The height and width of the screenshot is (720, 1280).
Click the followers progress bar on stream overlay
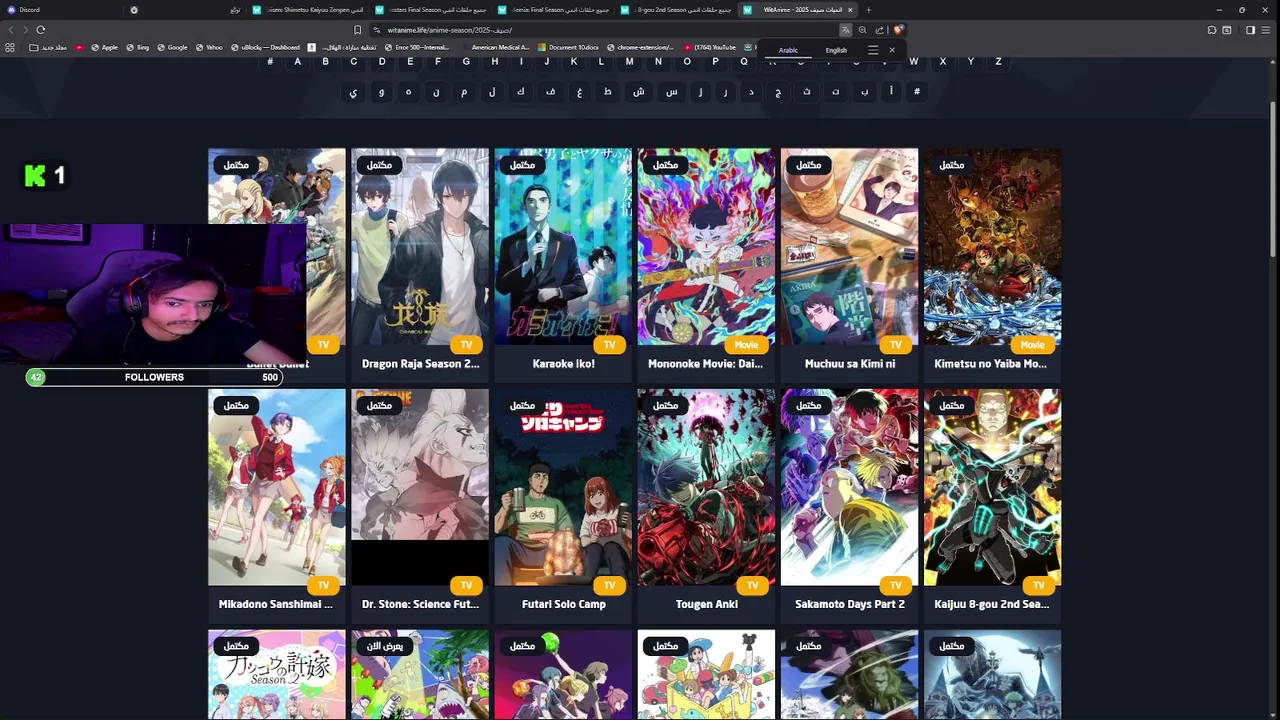point(153,377)
